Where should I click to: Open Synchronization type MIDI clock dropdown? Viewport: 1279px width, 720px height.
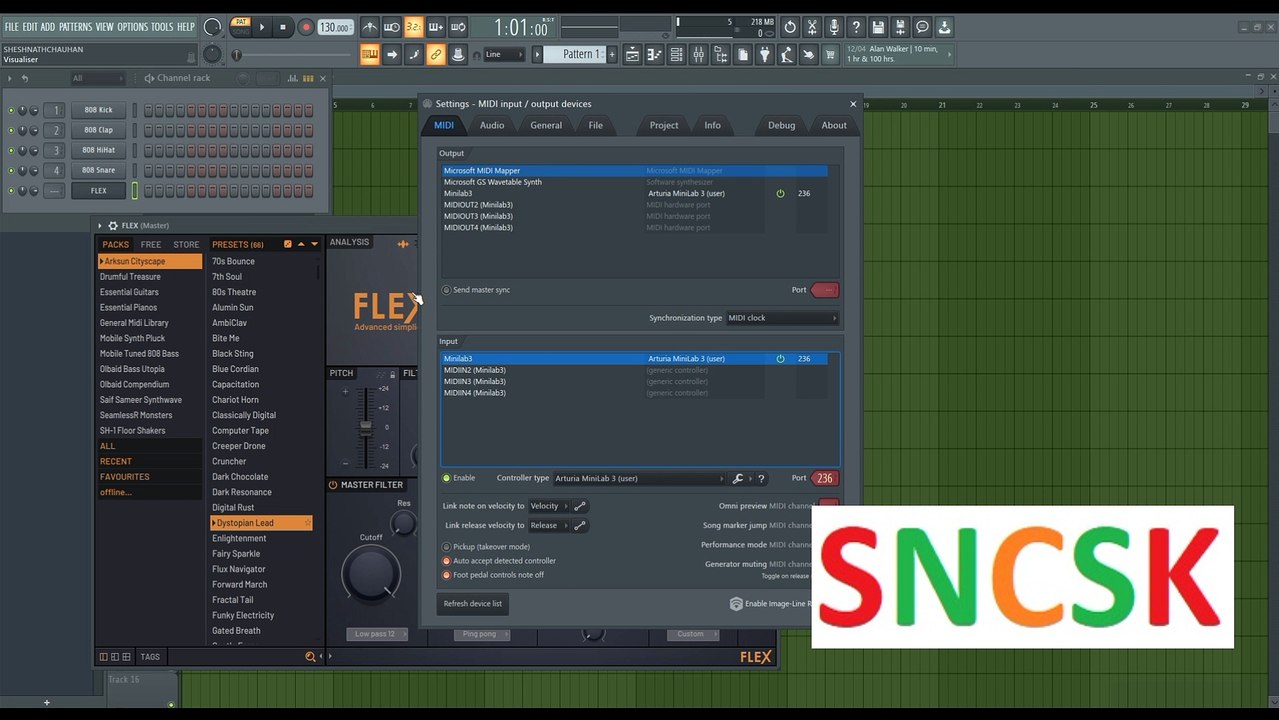783,318
